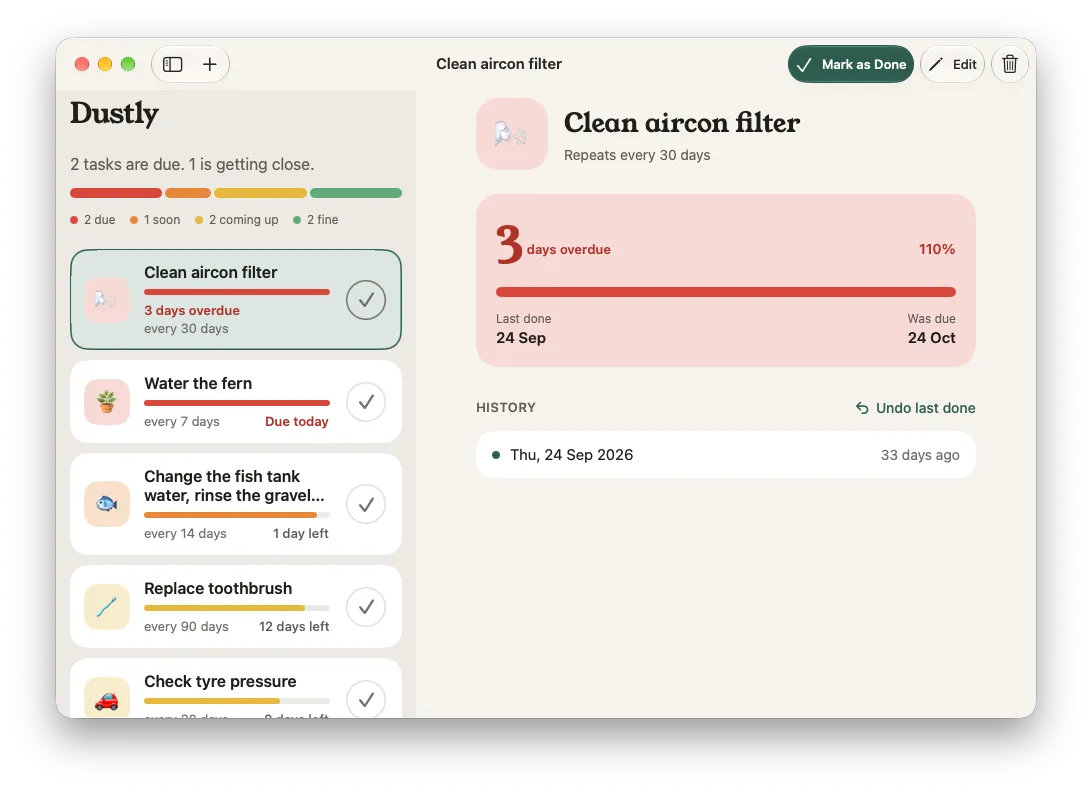Click the overdue progress bar in detail card
This screenshot has height=792, width=1092.
(x=726, y=292)
